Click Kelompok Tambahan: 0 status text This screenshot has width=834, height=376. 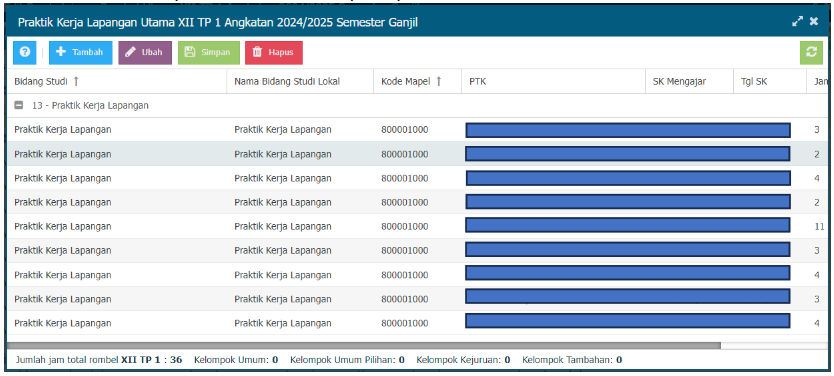[x=572, y=360]
